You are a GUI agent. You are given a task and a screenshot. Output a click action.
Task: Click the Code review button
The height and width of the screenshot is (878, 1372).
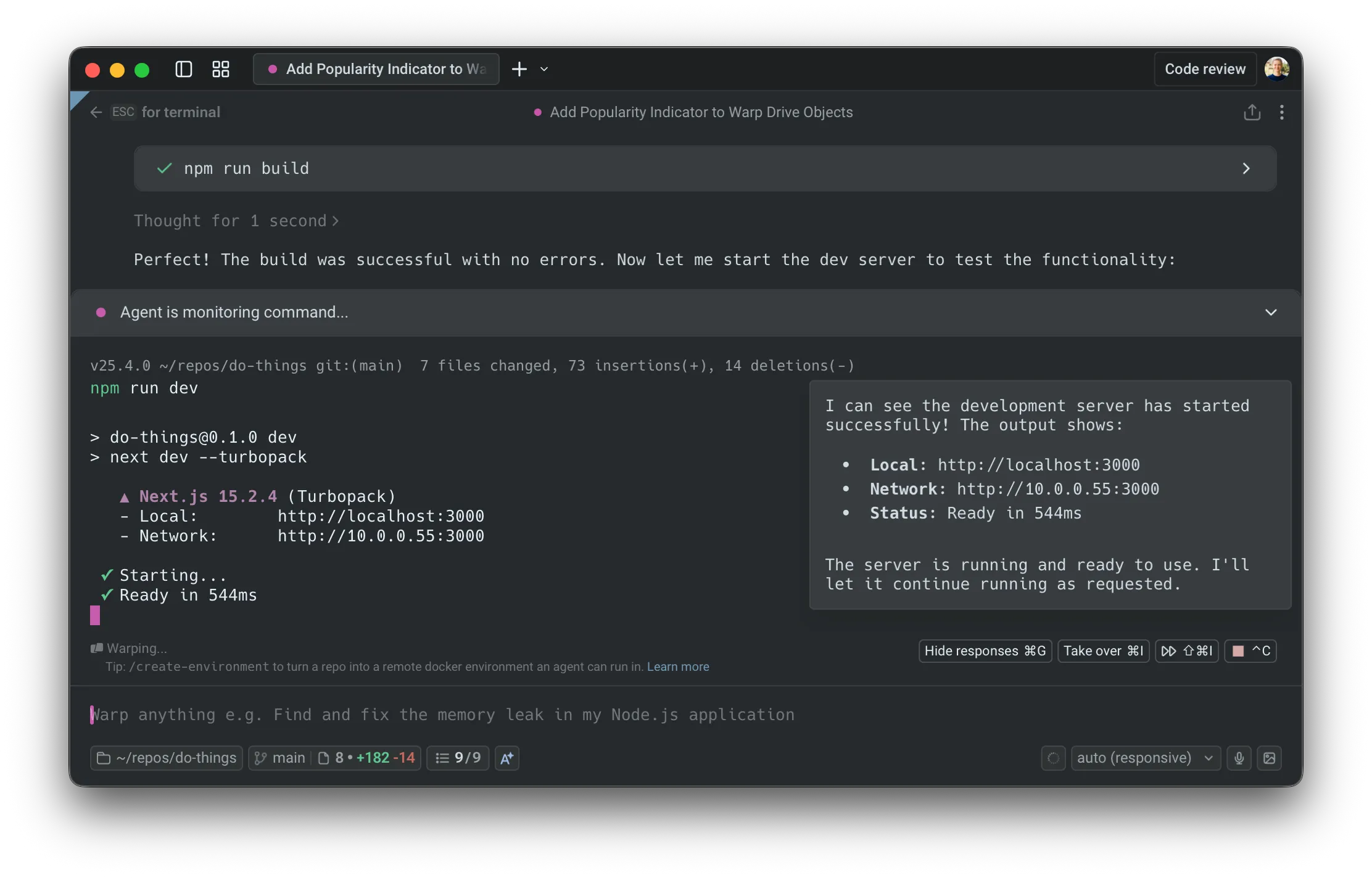tap(1204, 69)
